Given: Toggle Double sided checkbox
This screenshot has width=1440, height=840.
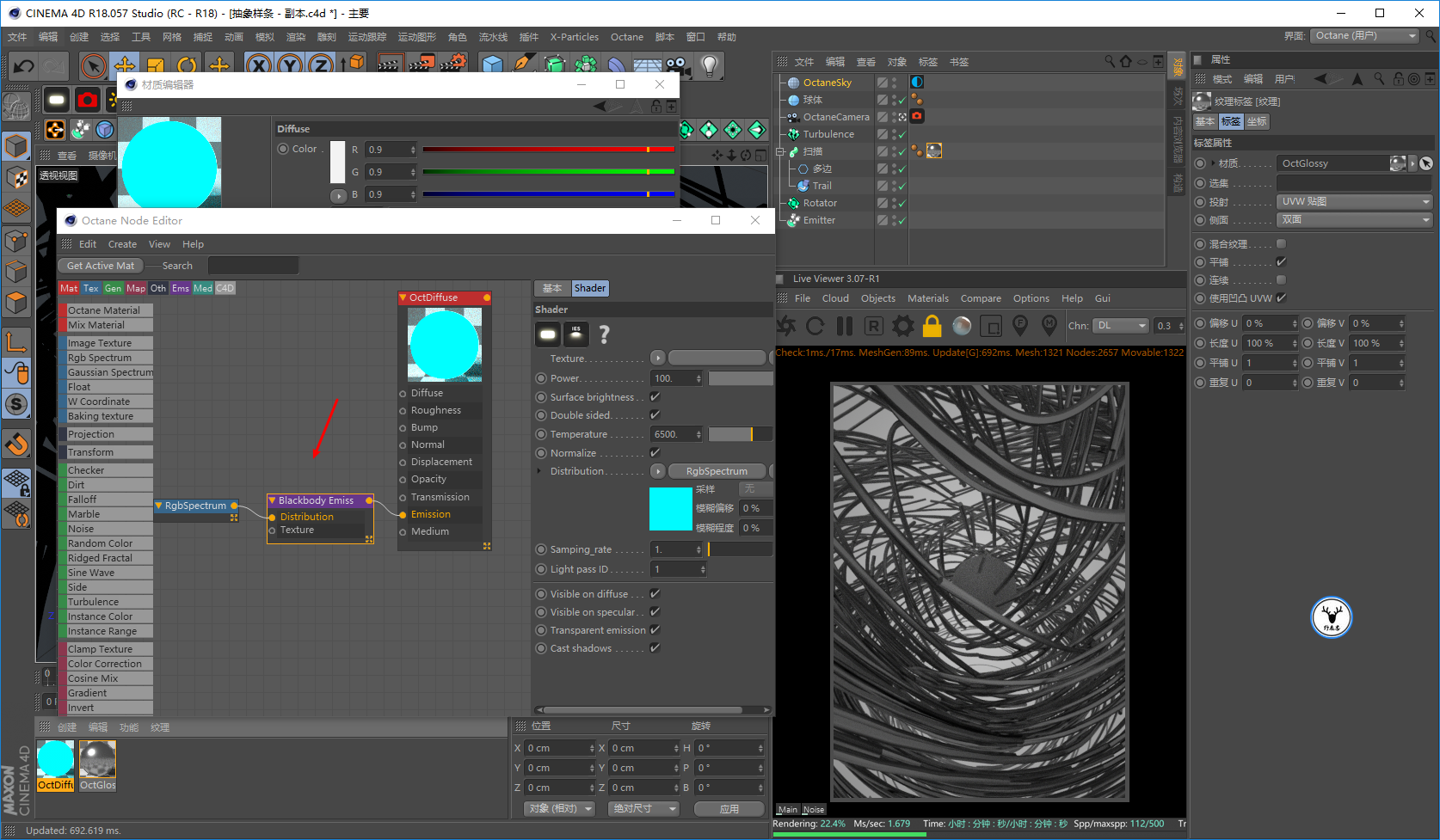Looking at the screenshot, I should tap(655, 415).
